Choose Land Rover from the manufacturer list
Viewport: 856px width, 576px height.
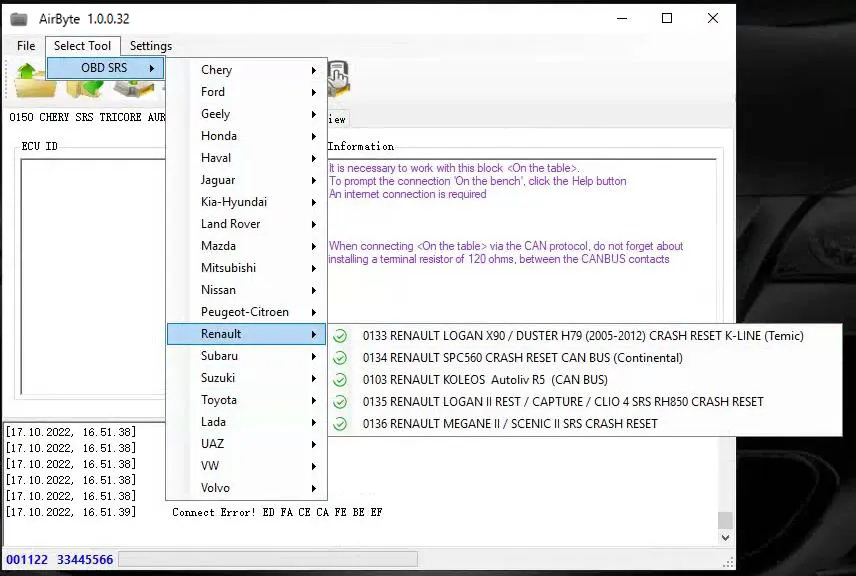230,224
